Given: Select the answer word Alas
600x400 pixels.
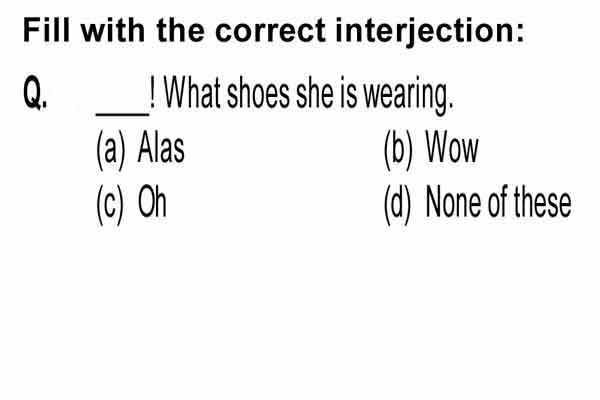Looking at the screenshot, I should [x=161, y=148].
